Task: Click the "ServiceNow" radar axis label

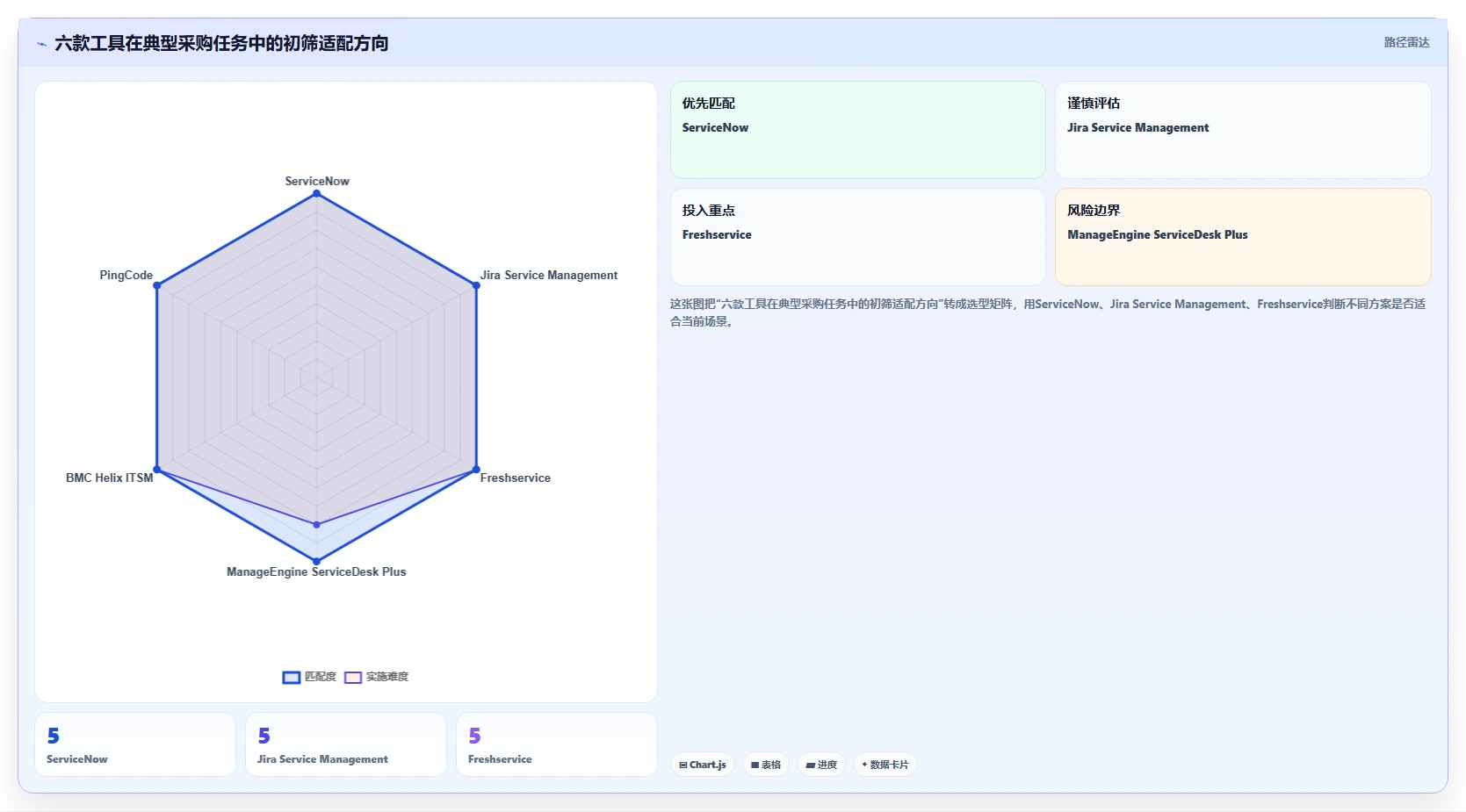Action: click(x=317, y=181)
